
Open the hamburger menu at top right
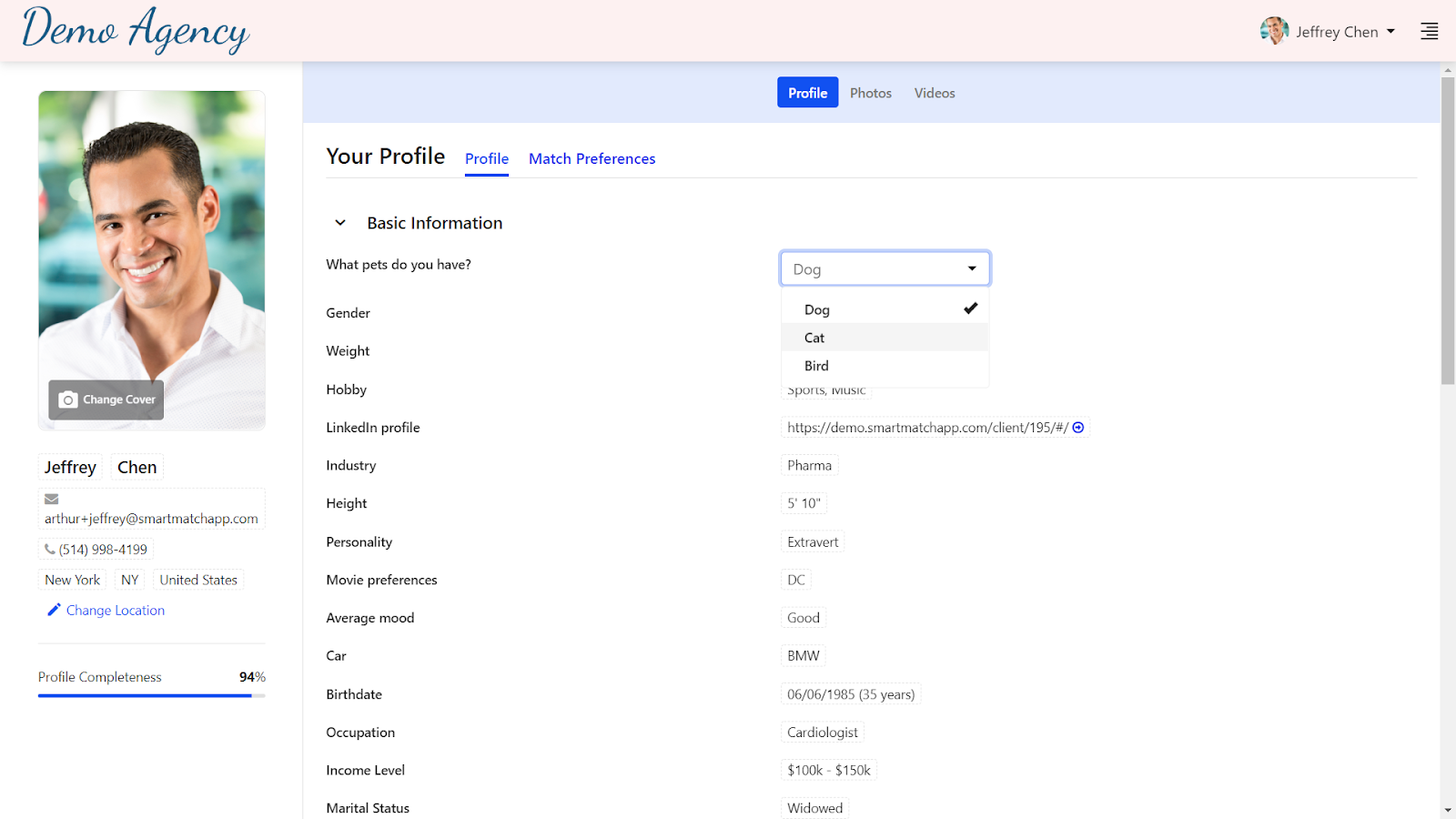pos(1429,30)
